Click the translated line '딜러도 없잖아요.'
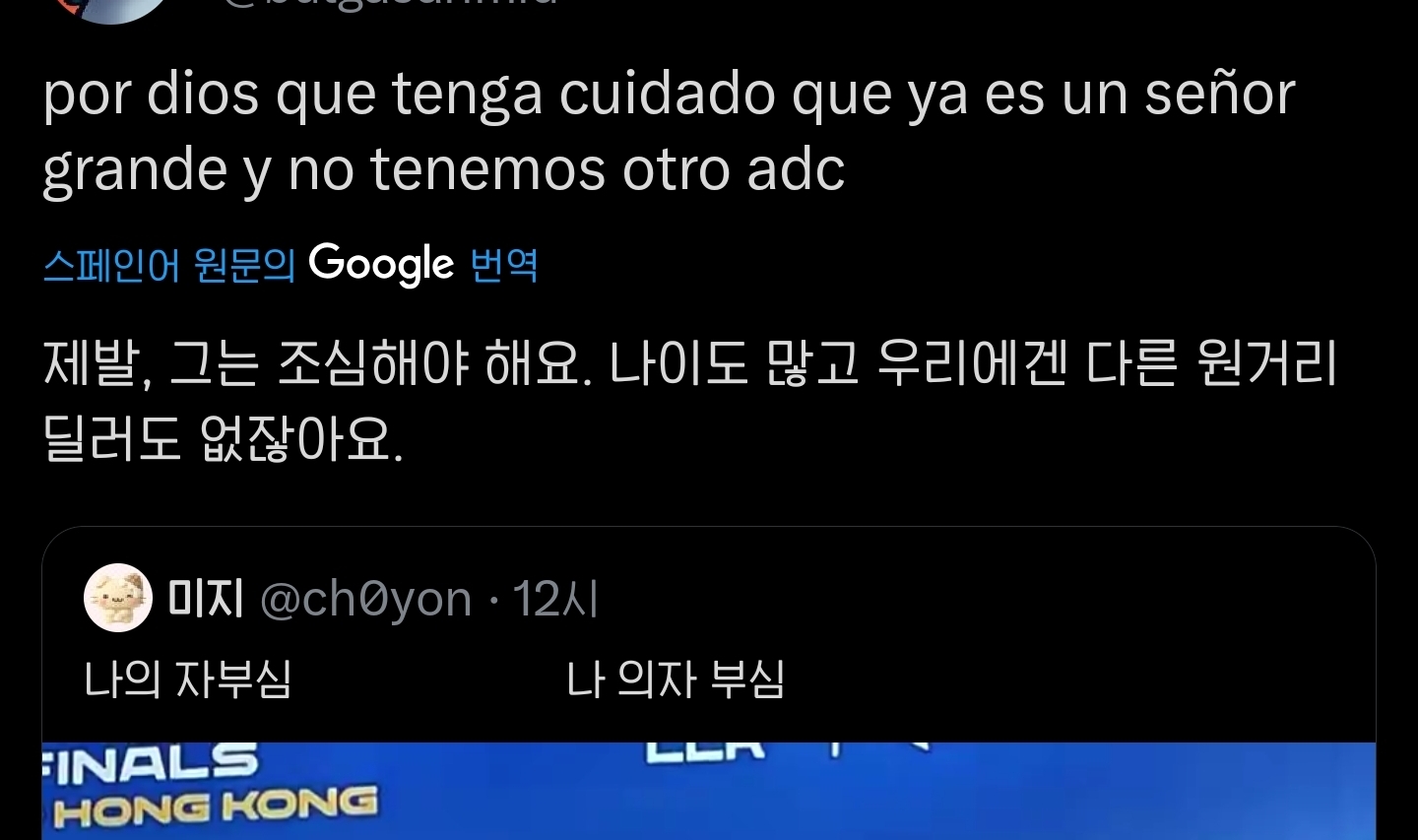Viewport: 1418px width, 840px height. tap(224, 438)
